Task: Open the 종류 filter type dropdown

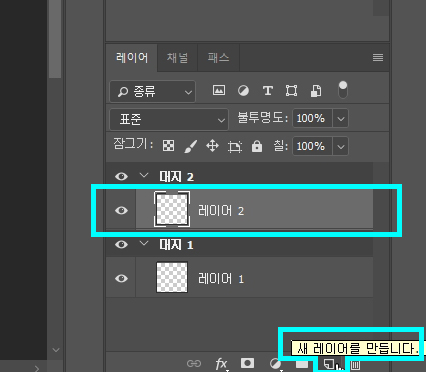Action: (x=153, y=91)
